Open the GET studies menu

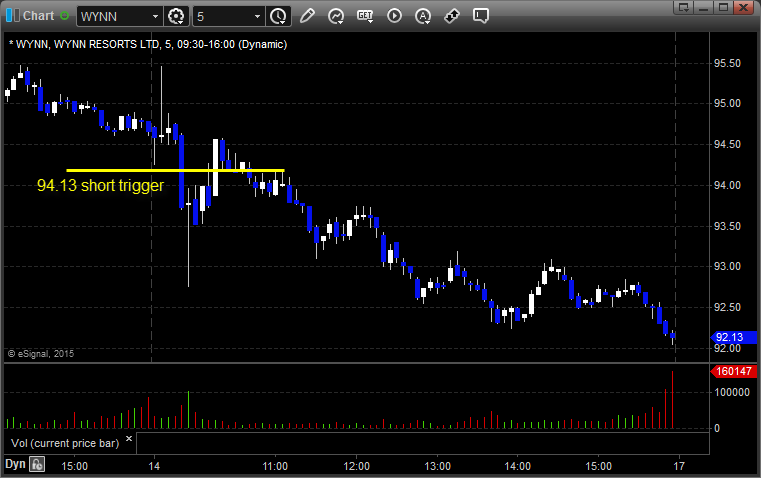tap(365, 16)
